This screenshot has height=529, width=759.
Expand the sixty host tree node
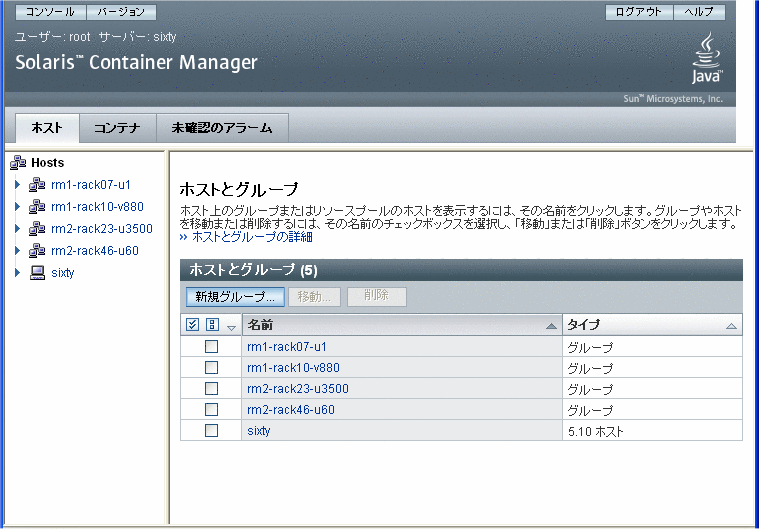pyautogui.click(x=17, y=272)
